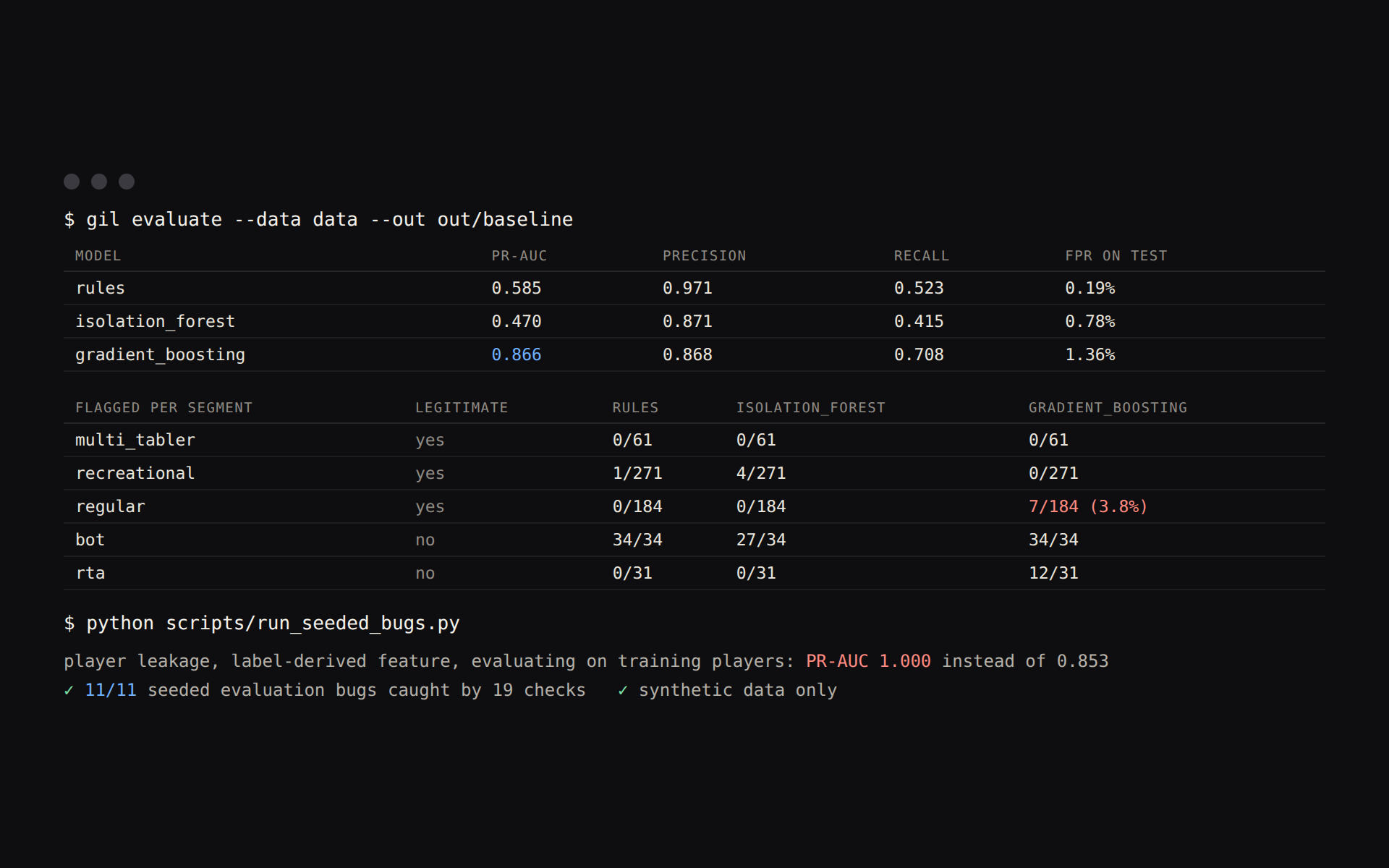Select the regular segment name
Viewport: 1389px width, 868px height.
tap(111, 506)
